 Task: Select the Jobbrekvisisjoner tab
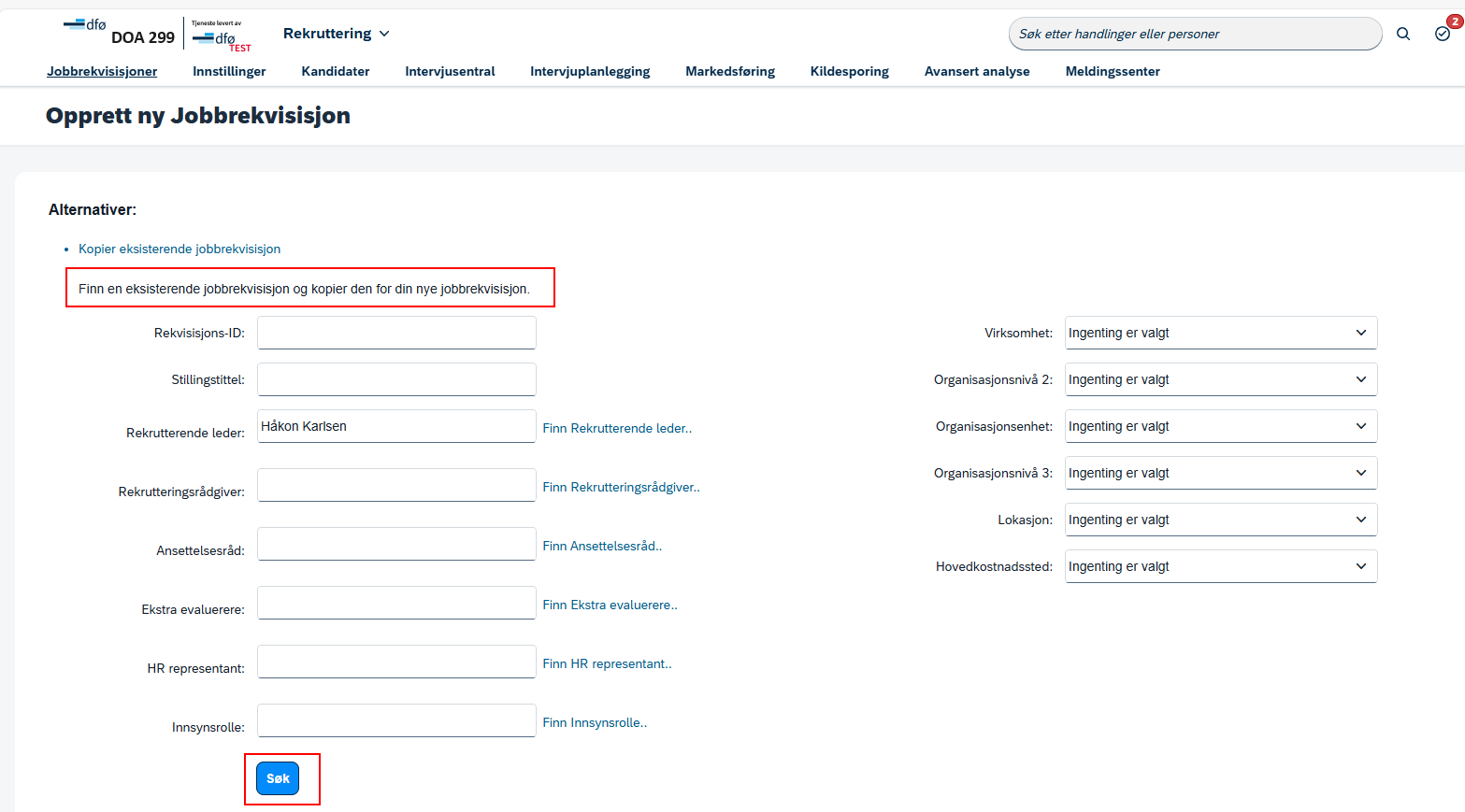pyautogui.click(x=102, y=71)
